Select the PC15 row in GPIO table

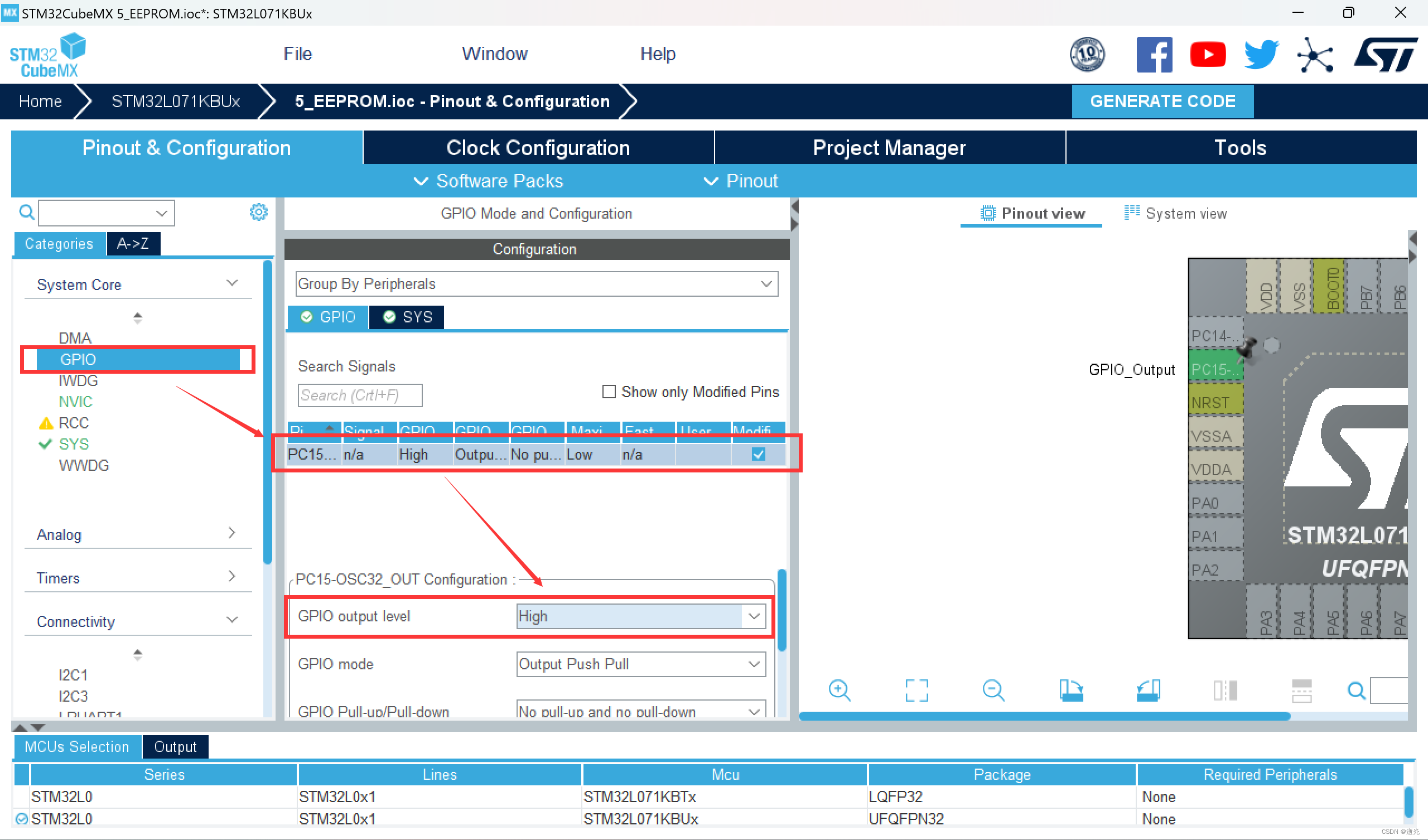535,455
